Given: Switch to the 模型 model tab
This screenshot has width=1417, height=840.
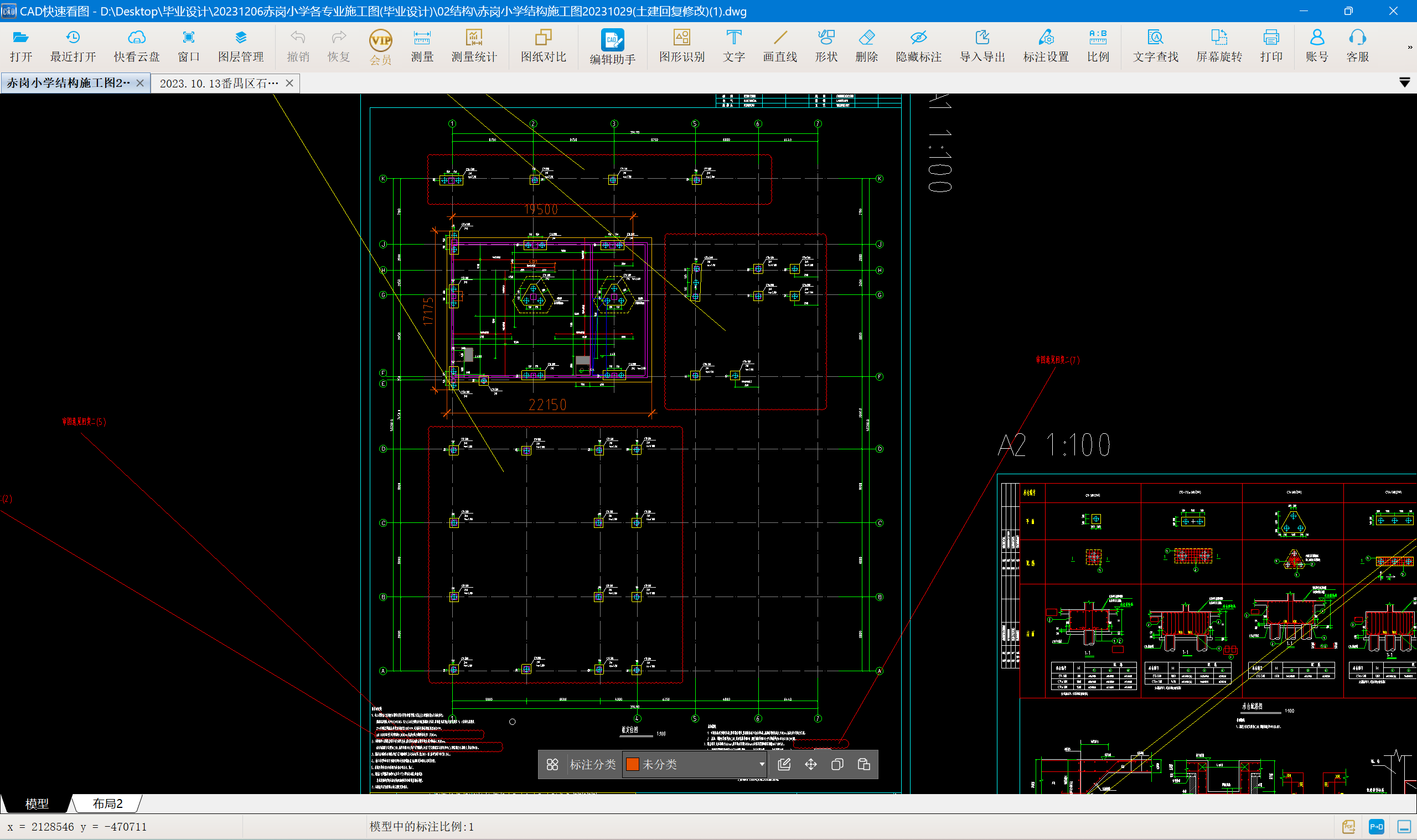Looking at the screenshot, I should [37, 803].
